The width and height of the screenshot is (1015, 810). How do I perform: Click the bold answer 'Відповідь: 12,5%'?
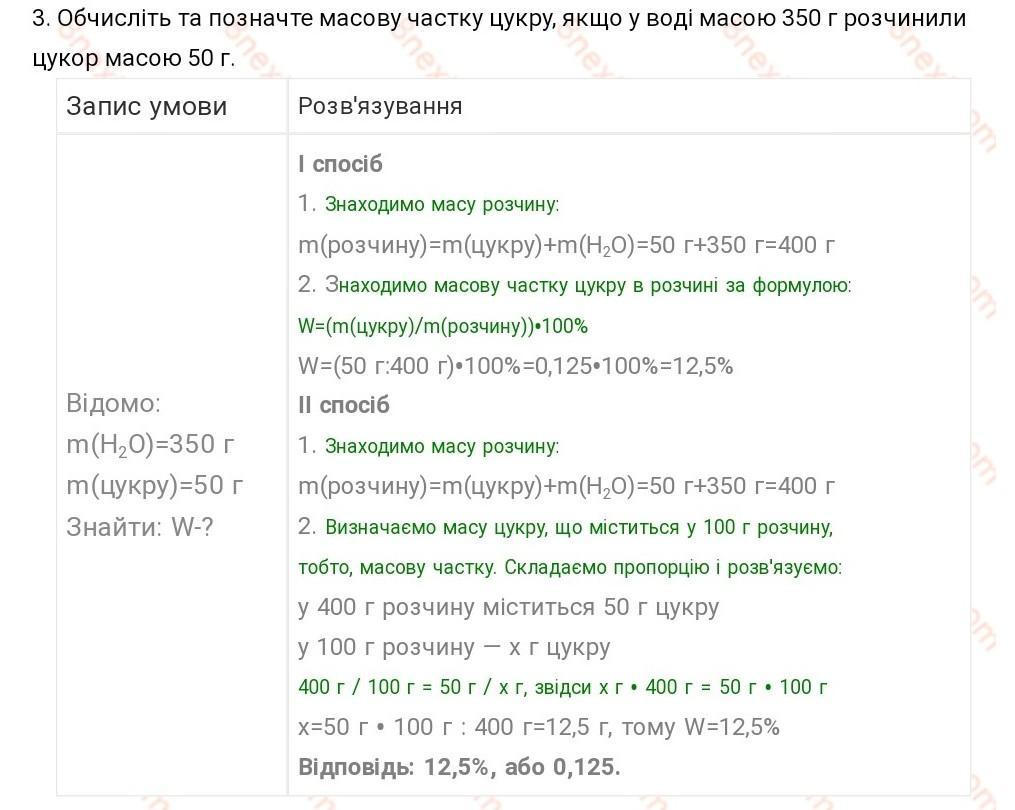tap(460, 767)
